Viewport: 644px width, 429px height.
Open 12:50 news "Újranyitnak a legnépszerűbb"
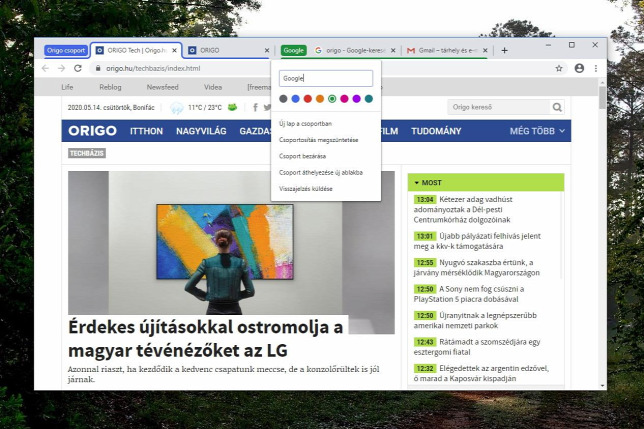coord(475,321)
